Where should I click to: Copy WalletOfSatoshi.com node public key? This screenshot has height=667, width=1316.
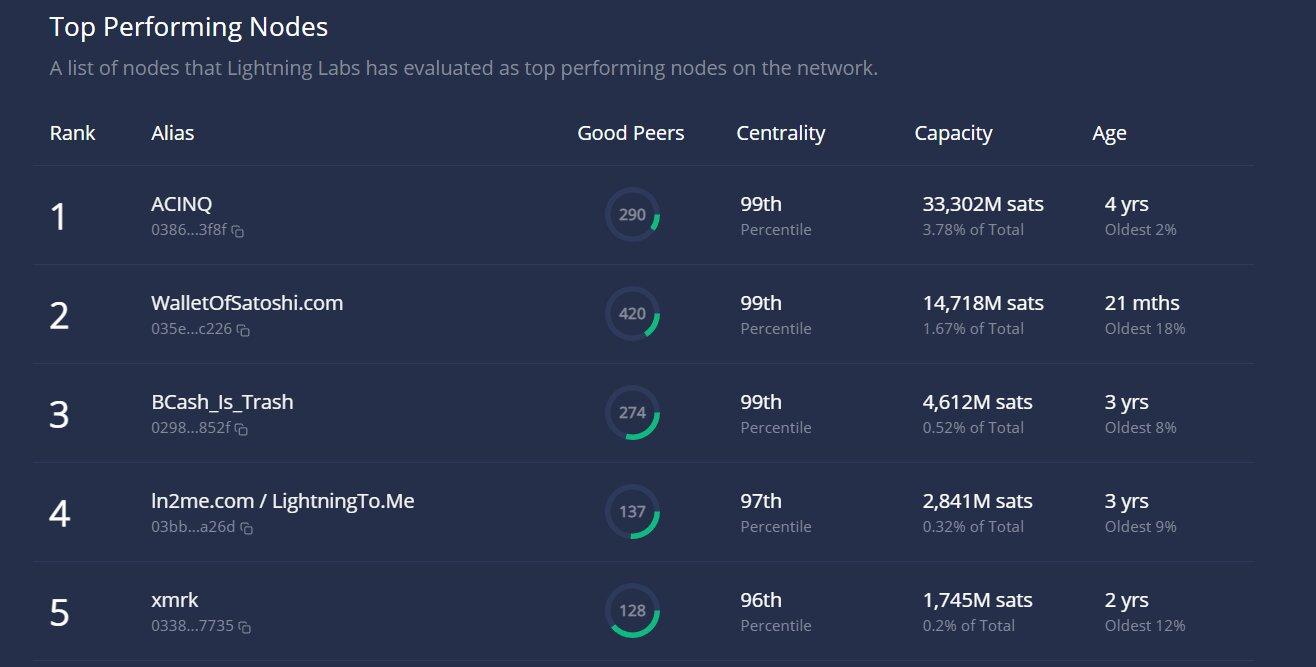(x=243, y=330)
